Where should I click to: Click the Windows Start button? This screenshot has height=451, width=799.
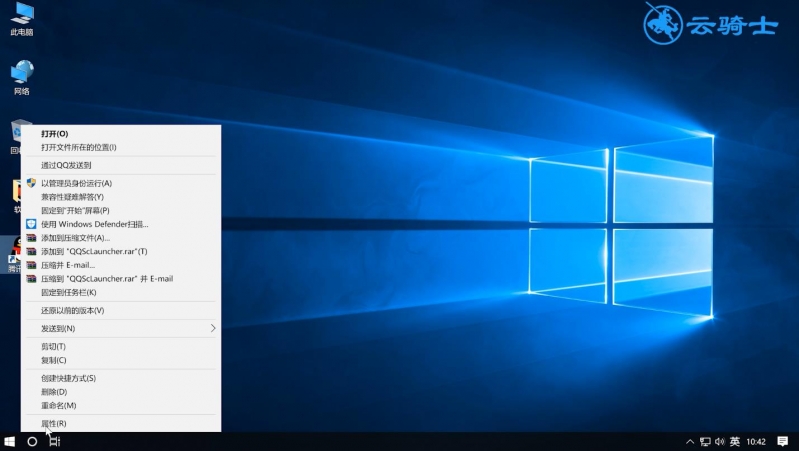[9, 441]
